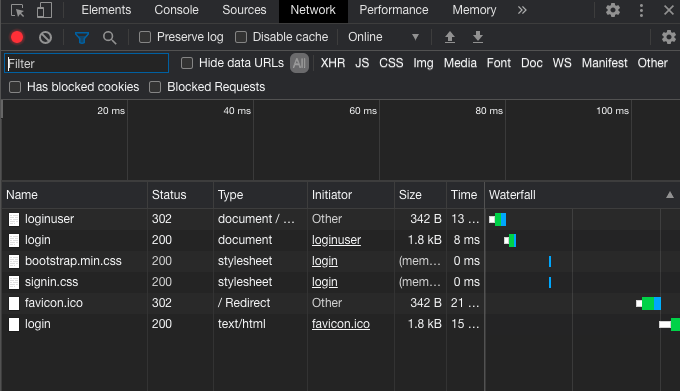This screenshot has width=680, height=391.
Task: Switch to the Memory tab
Action: 474,10
